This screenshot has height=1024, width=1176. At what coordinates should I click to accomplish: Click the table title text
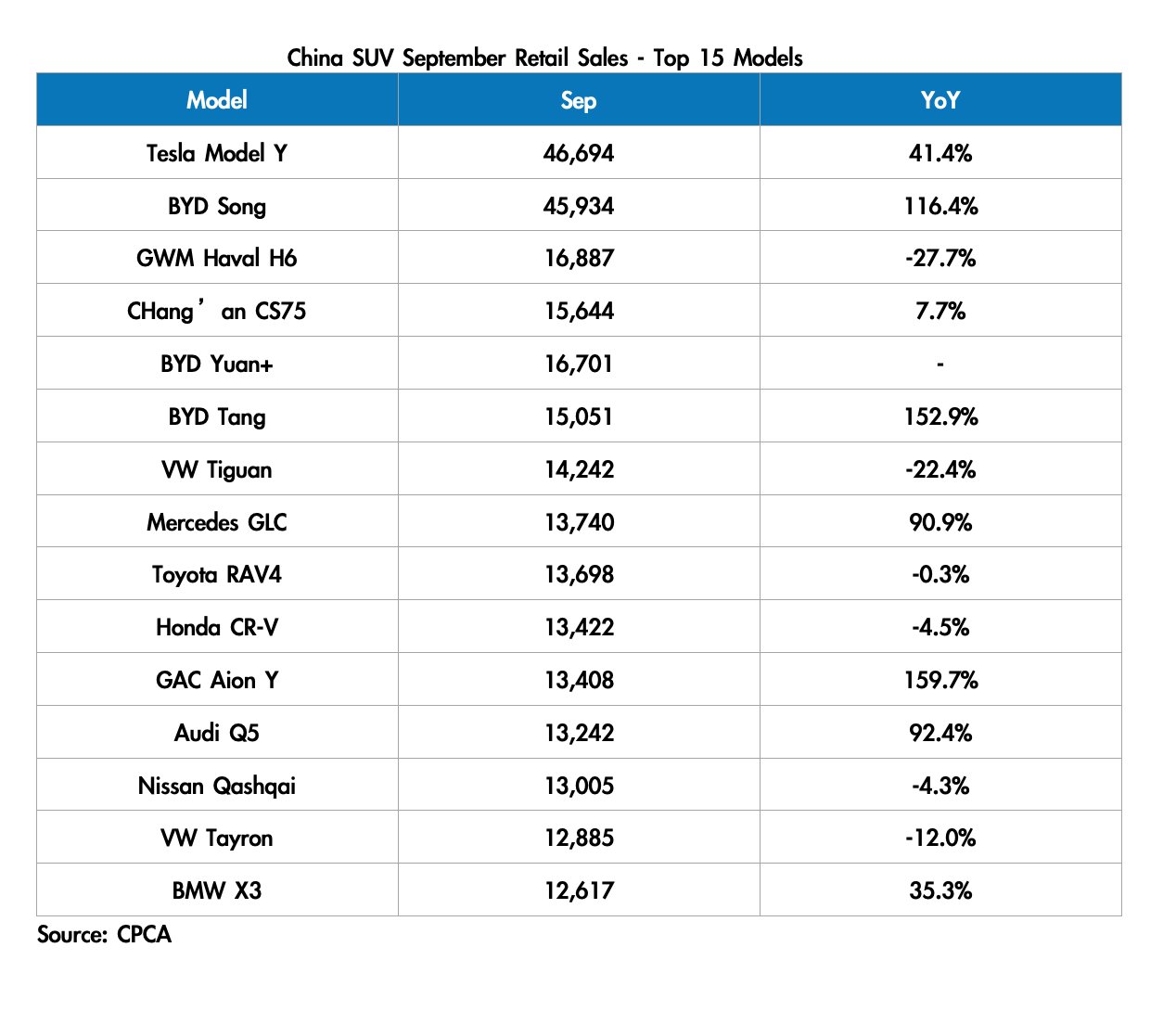544,58
